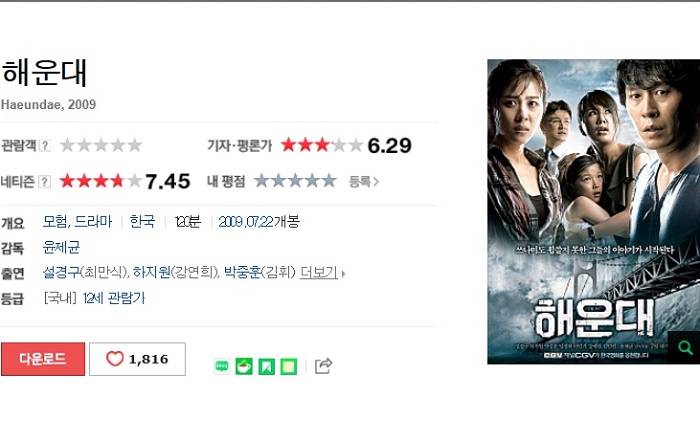
Task: Select the 드라마 genre link
Action: click(93, 221)
